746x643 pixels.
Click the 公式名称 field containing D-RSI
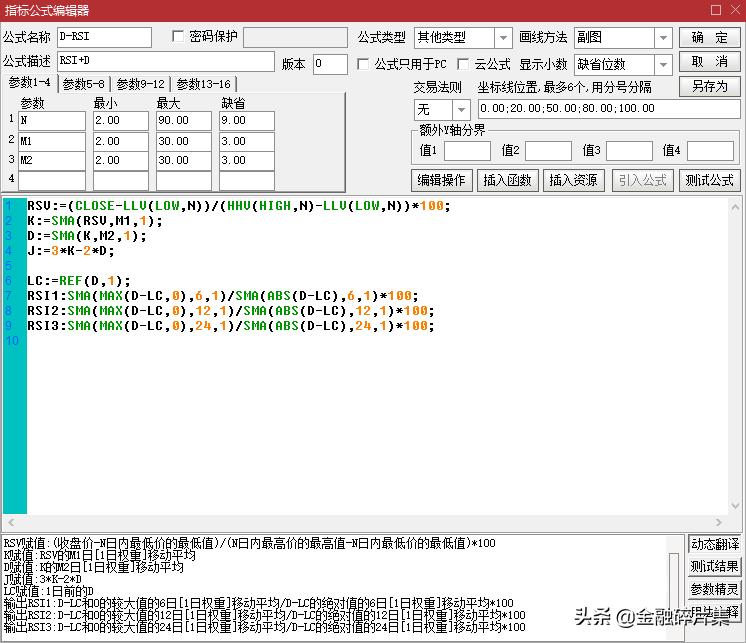coord(104,37)
